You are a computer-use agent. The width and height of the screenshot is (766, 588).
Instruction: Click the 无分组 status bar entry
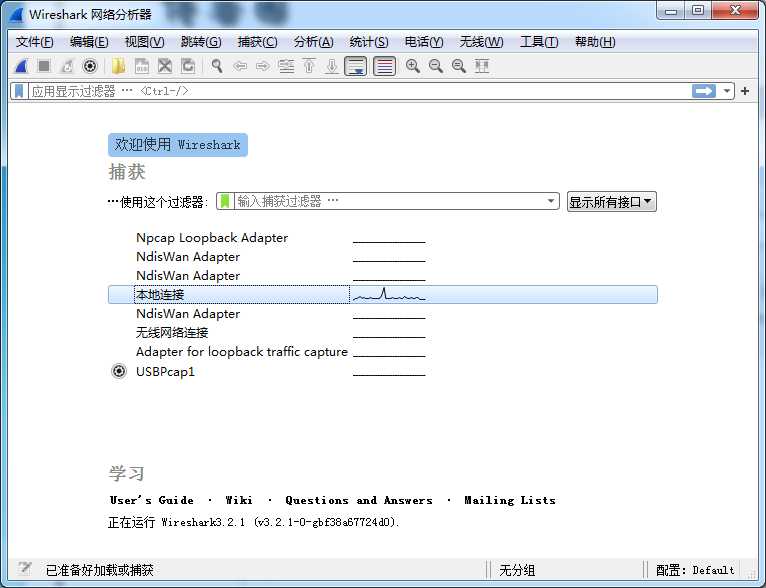tap(517, 570)
